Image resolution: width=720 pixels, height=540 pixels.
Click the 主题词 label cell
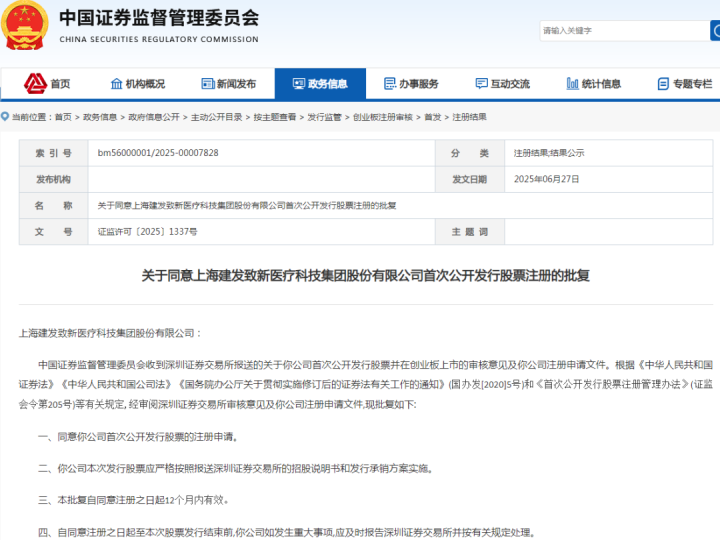[x=470, y=231]
